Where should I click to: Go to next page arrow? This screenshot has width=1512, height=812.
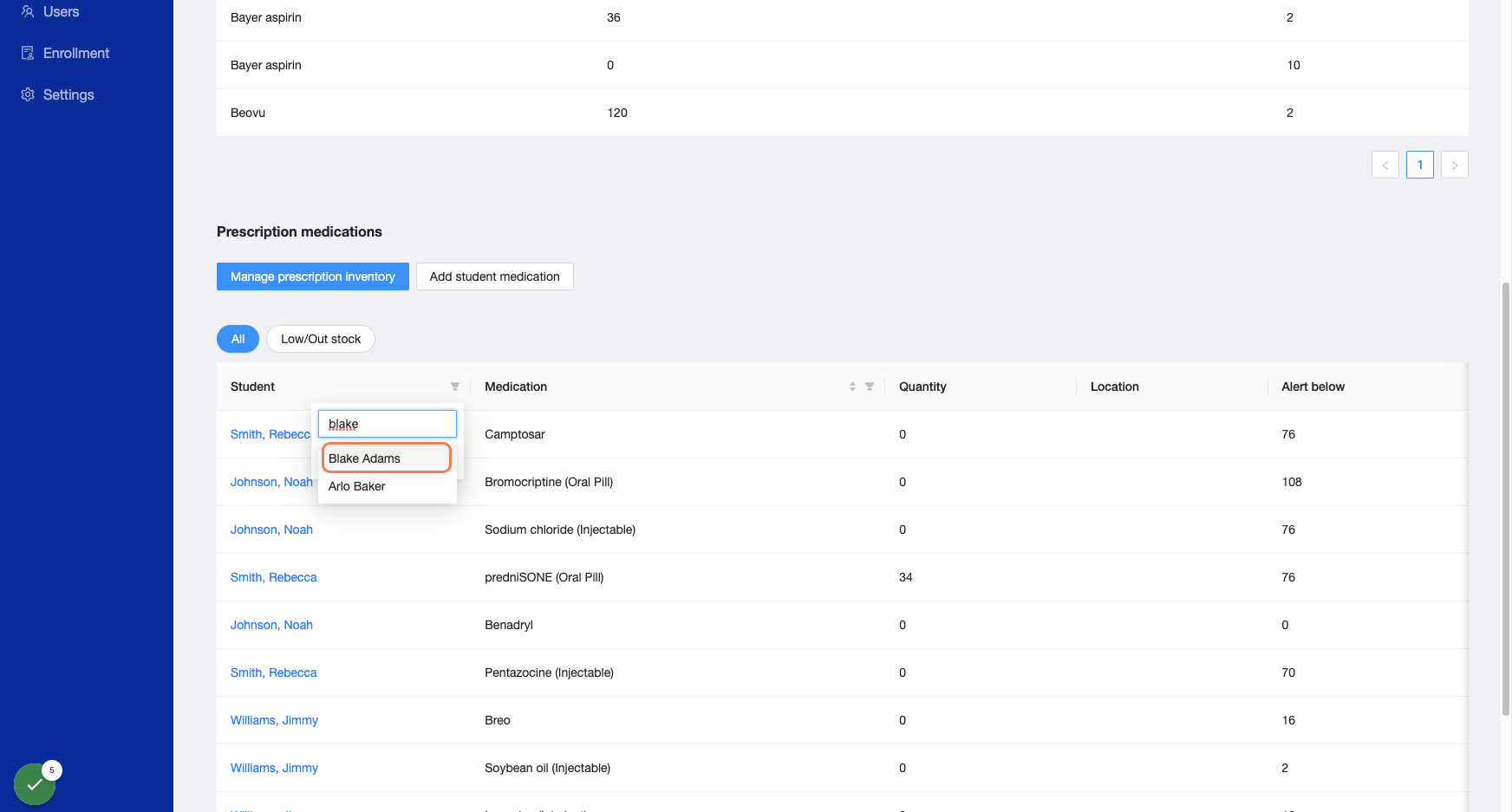pos(1454,165)
